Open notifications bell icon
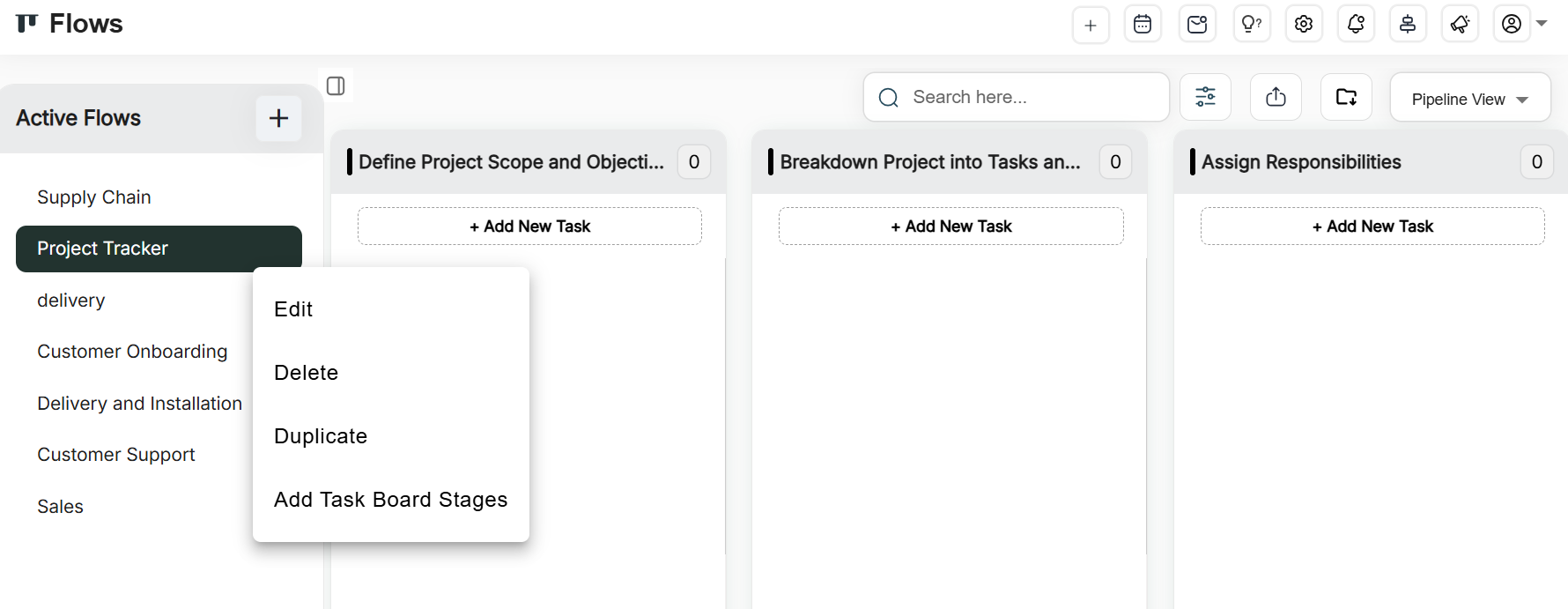This screenshot has height=609, width=1568. pyautogui.click(x=1356, y=25)
